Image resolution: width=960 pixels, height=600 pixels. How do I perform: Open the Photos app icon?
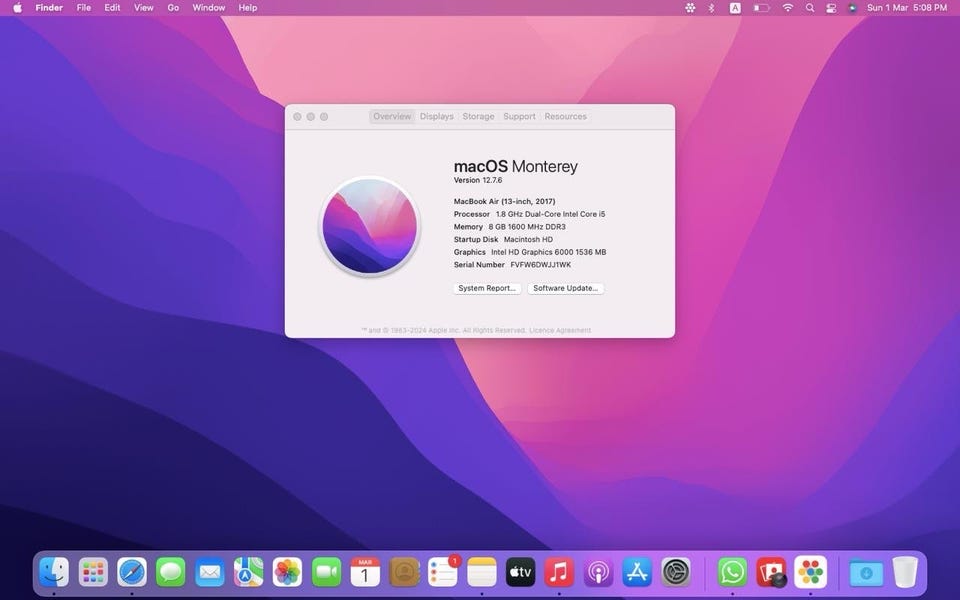point(288,572)
